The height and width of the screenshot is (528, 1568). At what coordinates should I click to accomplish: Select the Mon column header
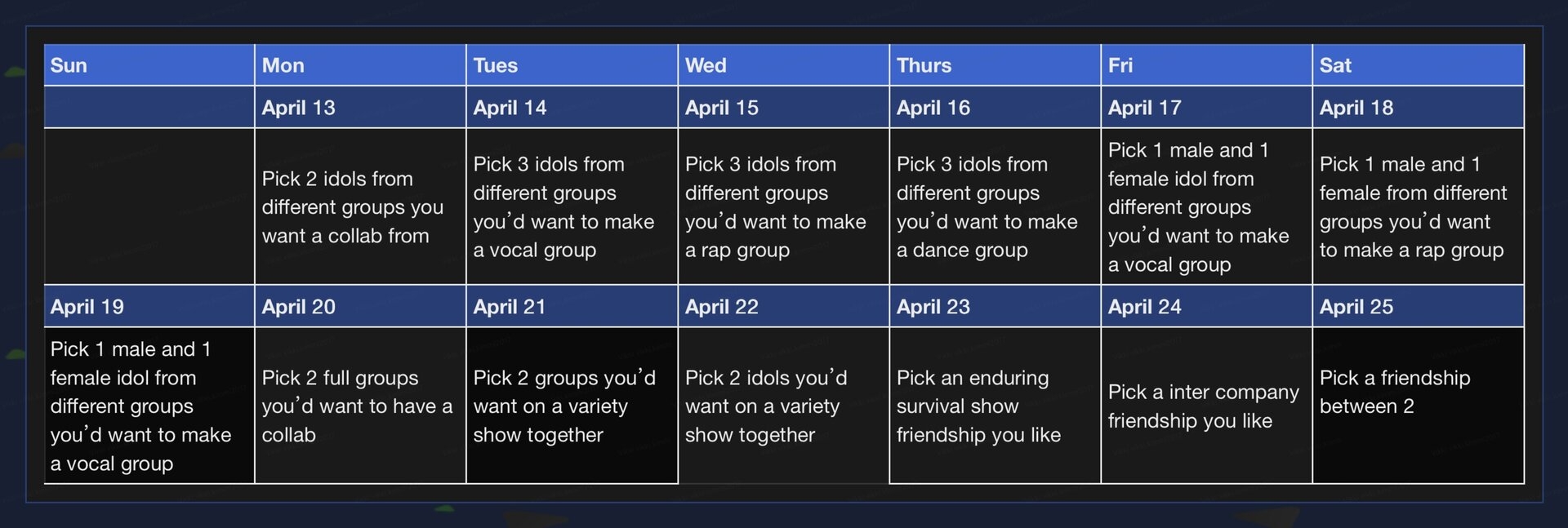pos(360,65)
